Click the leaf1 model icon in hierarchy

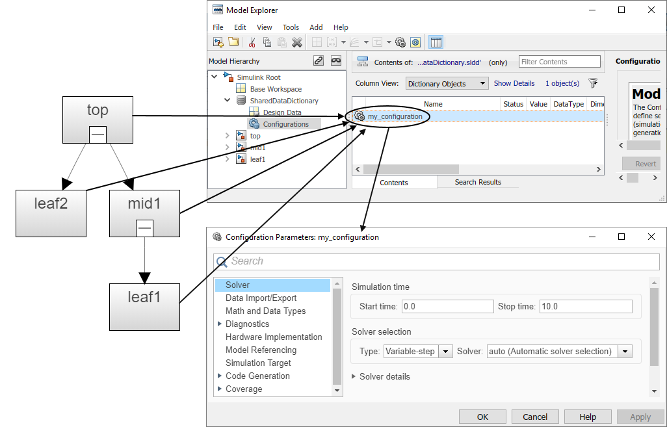[241, 159]
